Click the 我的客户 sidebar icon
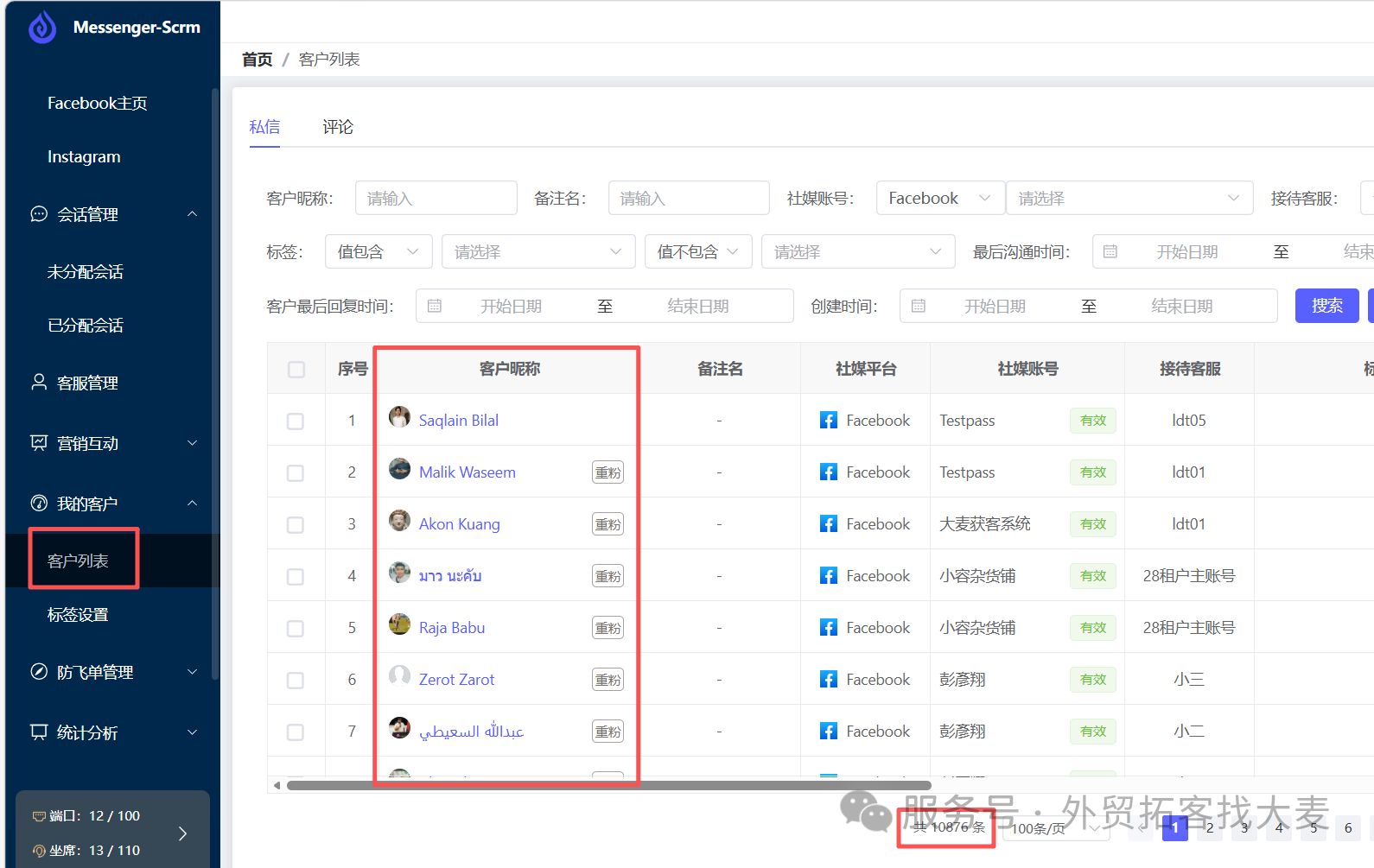The height and width of the screenshot is (868, 1374). [x=39, y=503]
